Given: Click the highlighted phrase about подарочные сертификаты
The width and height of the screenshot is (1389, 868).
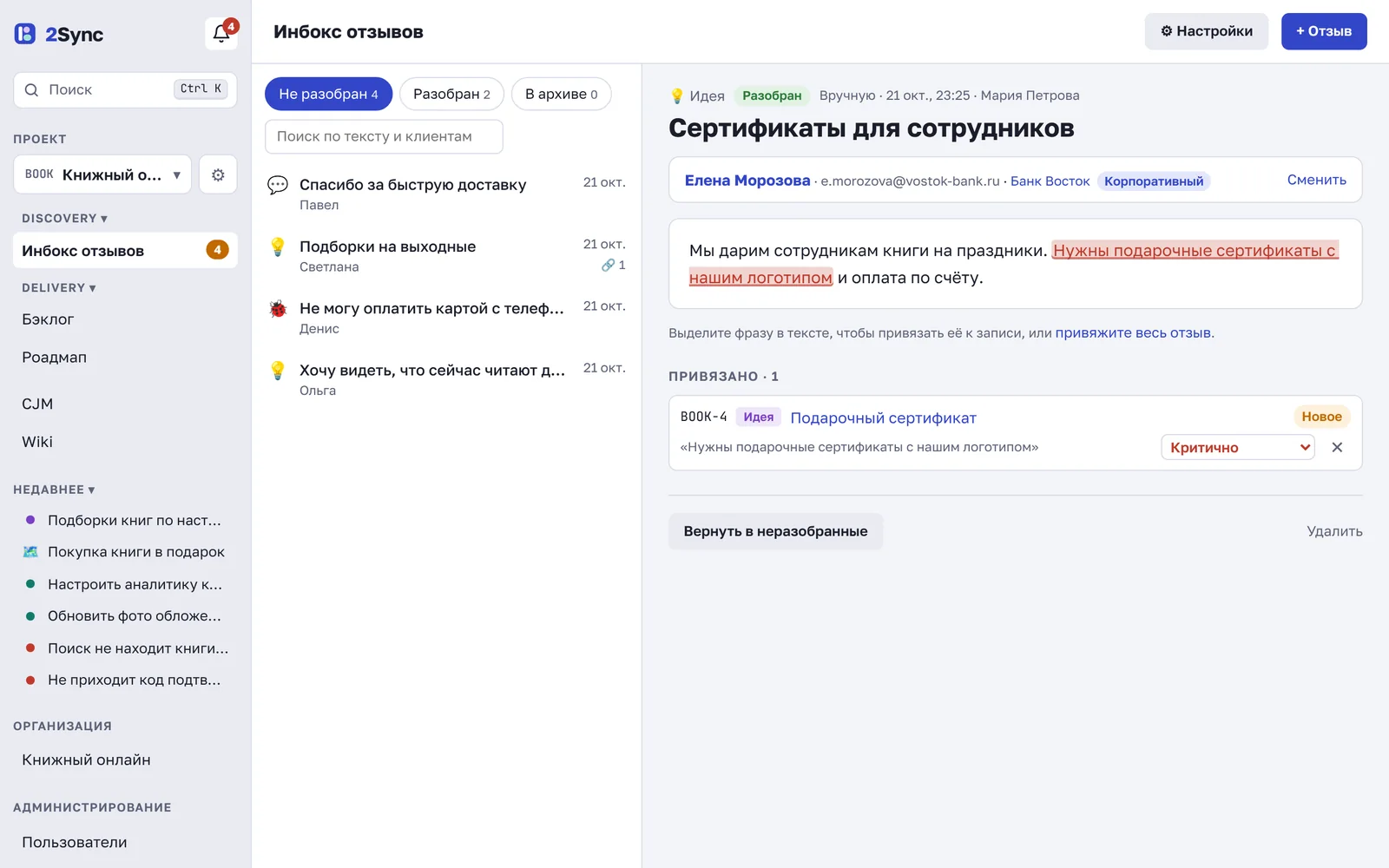Looking at the screenshot, I should (x=1195, y=250).
